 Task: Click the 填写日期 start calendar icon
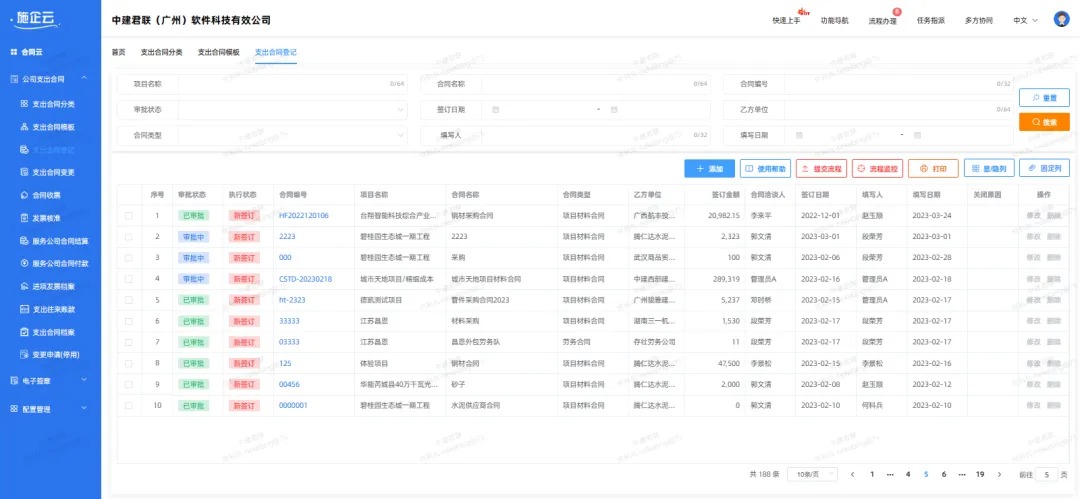799,135
